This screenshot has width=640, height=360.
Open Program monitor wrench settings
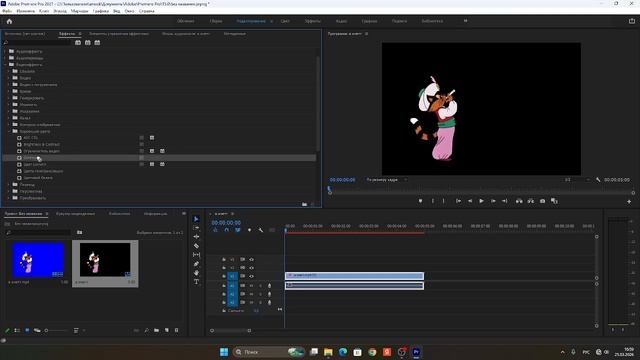pos(598,180)
